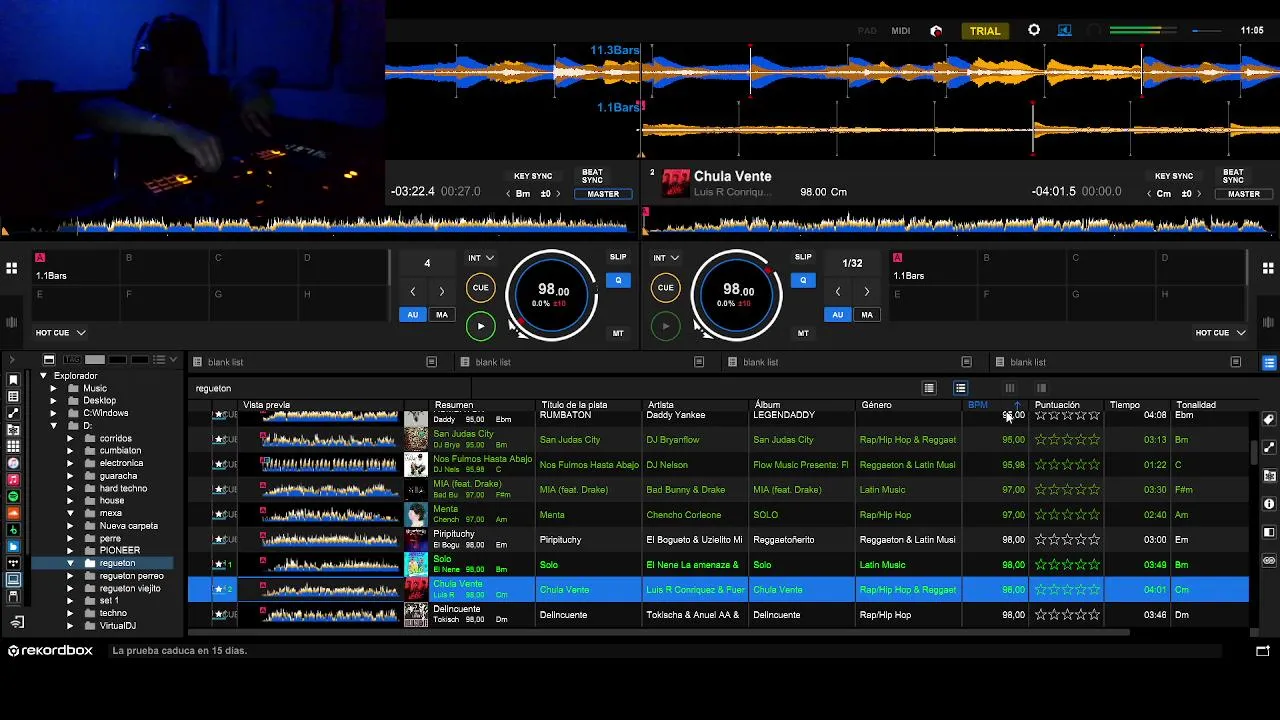The height and width of the screenshot is (720, 1280).
Task: Open Beatport streaming sidebar icon
Action: click(x=13, y=530)
